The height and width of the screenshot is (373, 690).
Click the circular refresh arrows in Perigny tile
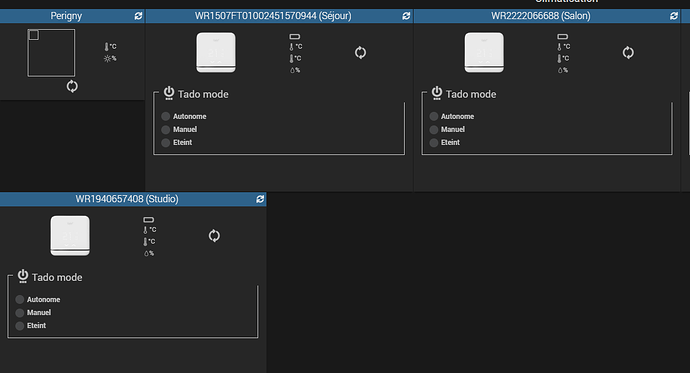pos(72,86)
